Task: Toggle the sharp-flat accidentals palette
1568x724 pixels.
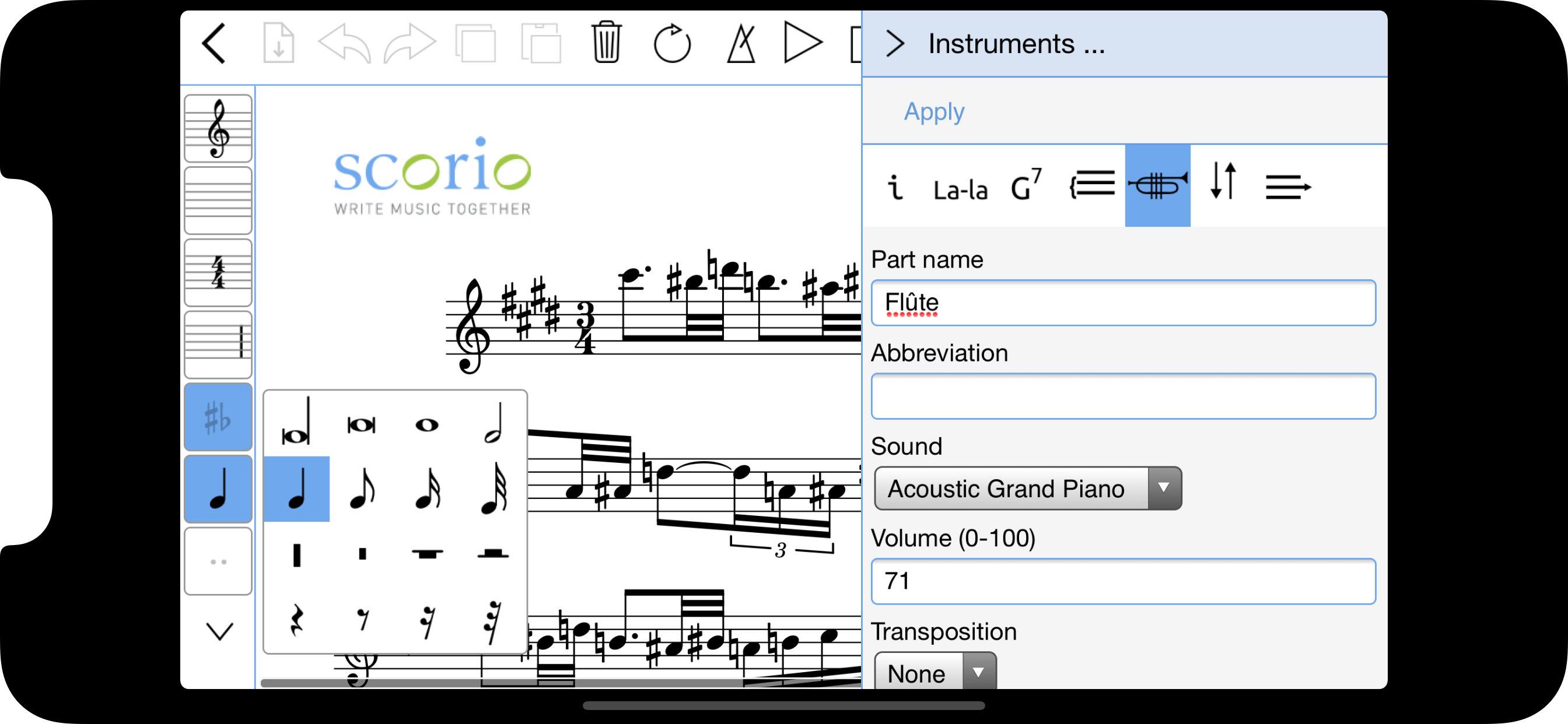Action: point(218,417)
